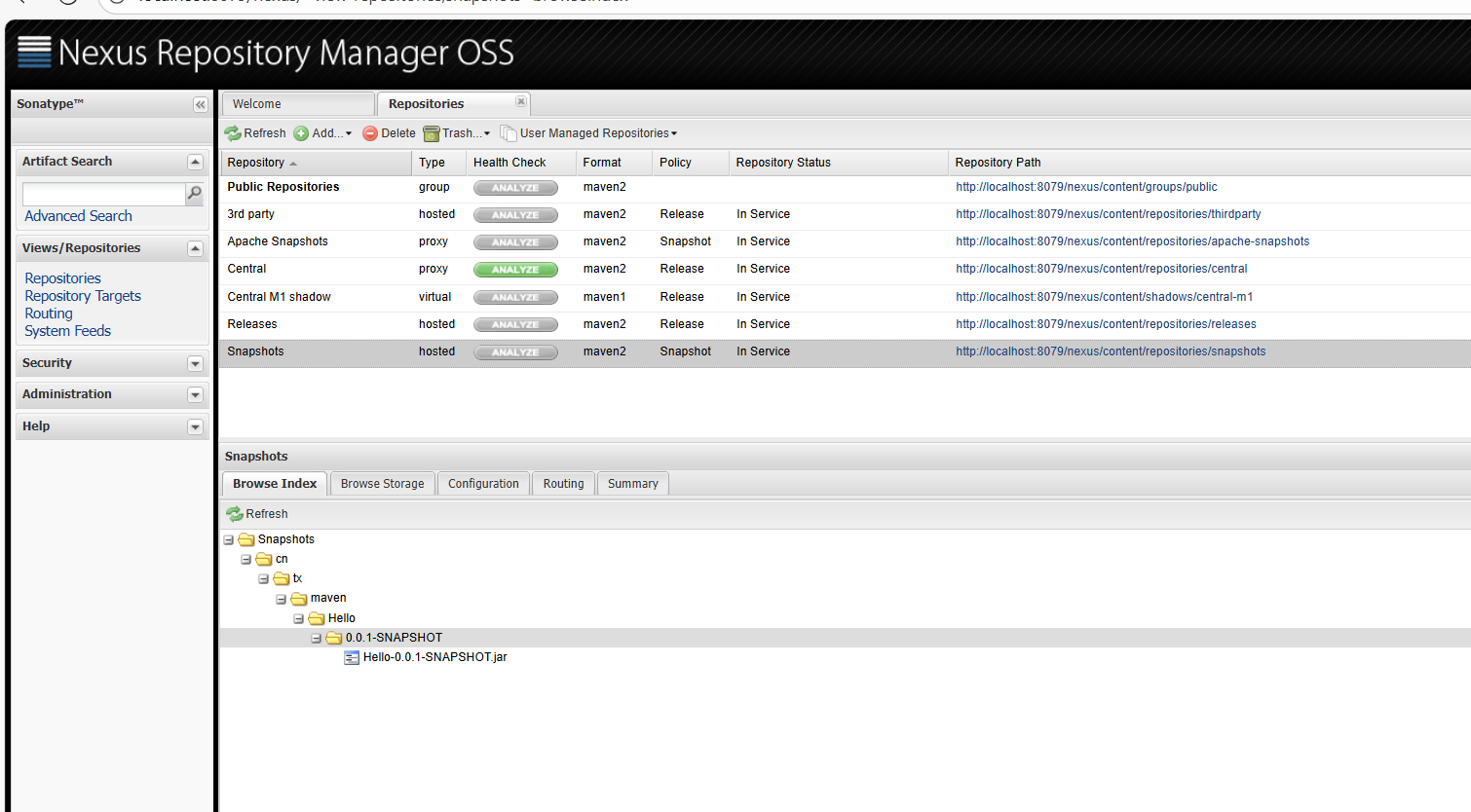Click the Analyze button for Releases
The width and height of the screenshot is (1471, 812).
tap(515, 324)
